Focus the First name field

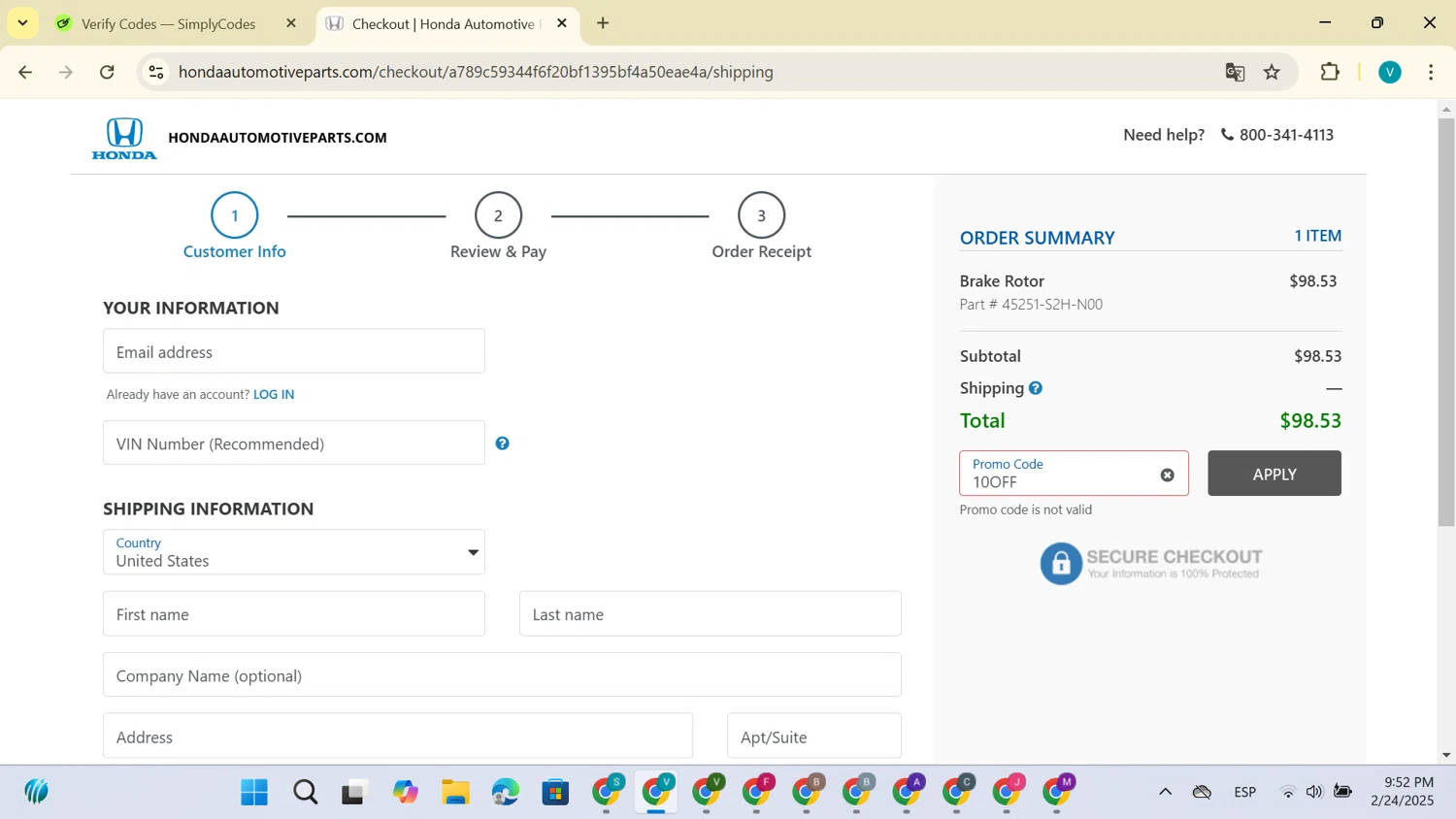(x=294, y=614)
